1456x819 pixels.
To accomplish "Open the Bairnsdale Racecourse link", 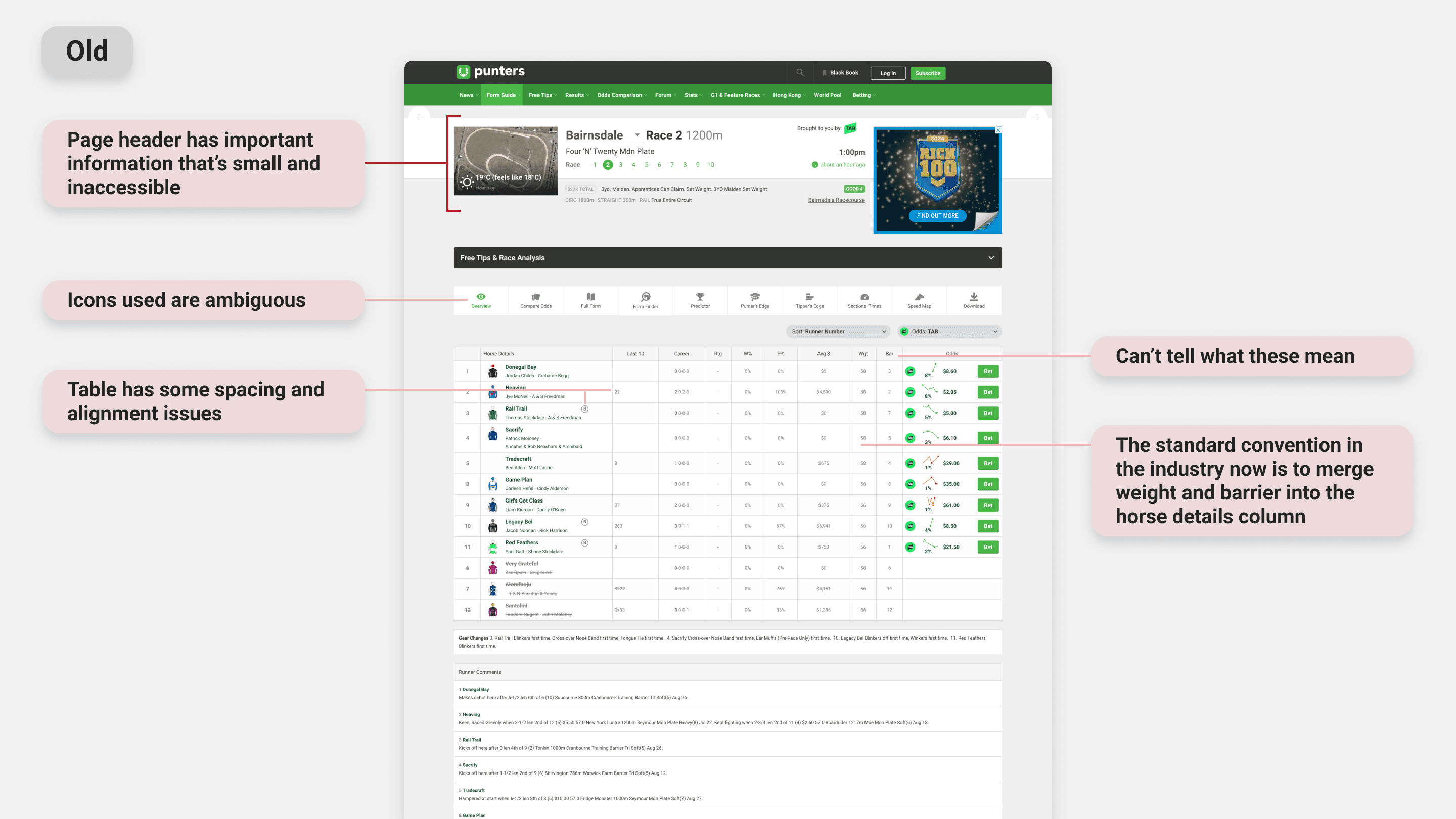I will (x=836, y=200).
